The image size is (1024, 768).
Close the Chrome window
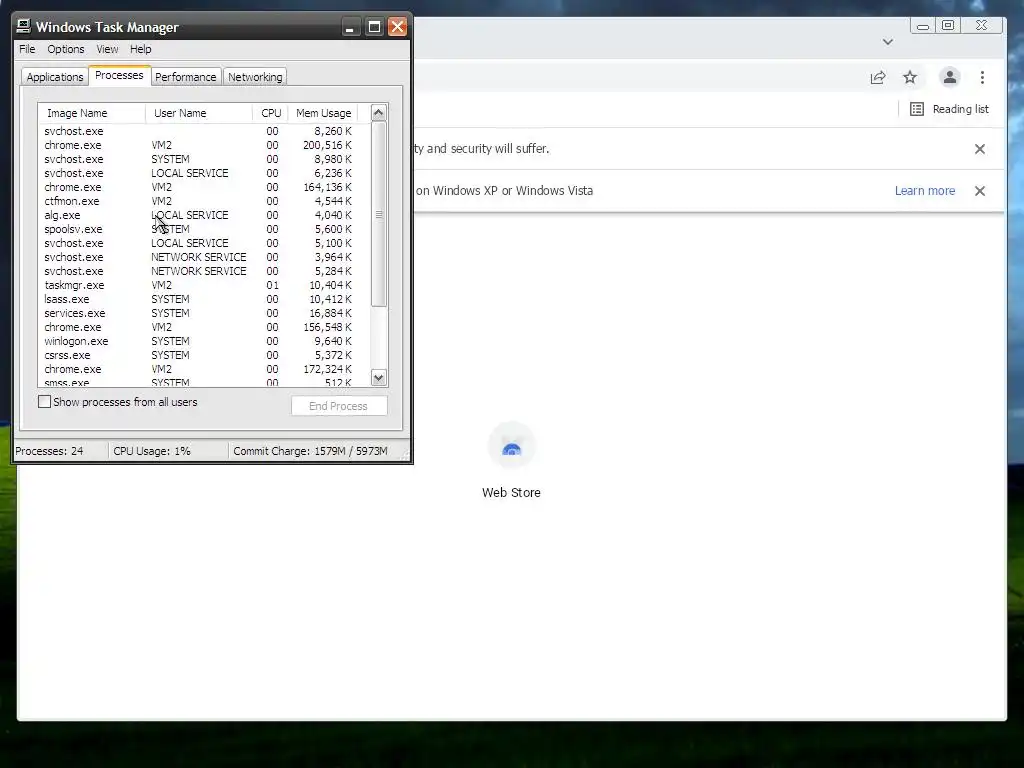[x=982, y=25]
